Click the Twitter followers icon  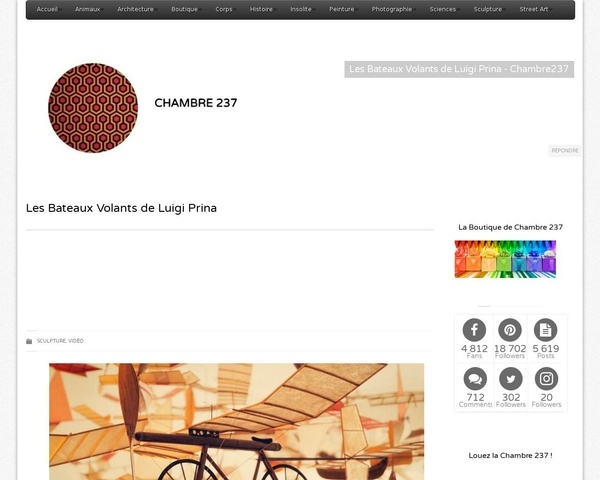click(x=510, y=379)
